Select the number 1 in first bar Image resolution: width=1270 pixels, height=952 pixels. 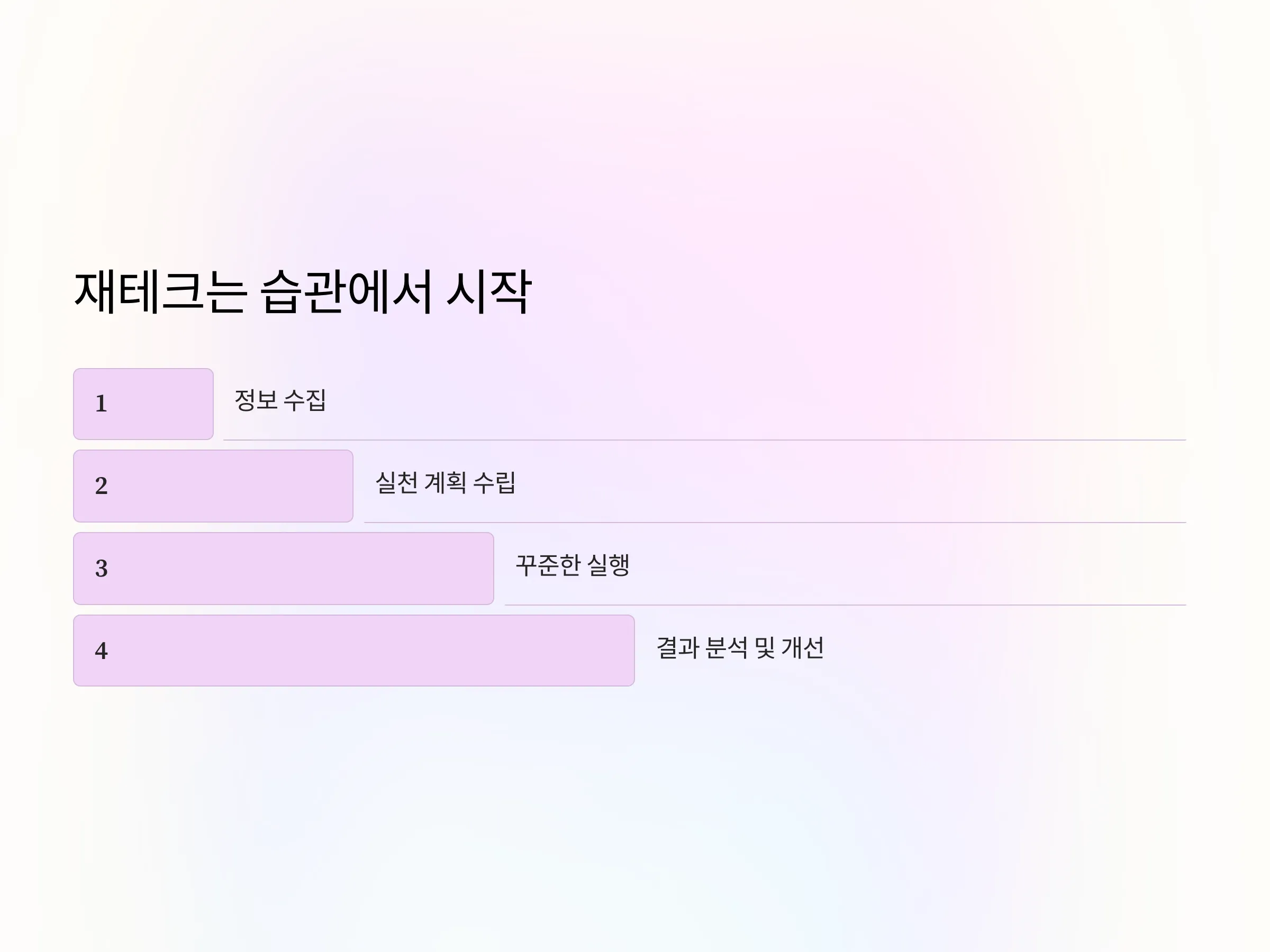click(x=101, y=404)
